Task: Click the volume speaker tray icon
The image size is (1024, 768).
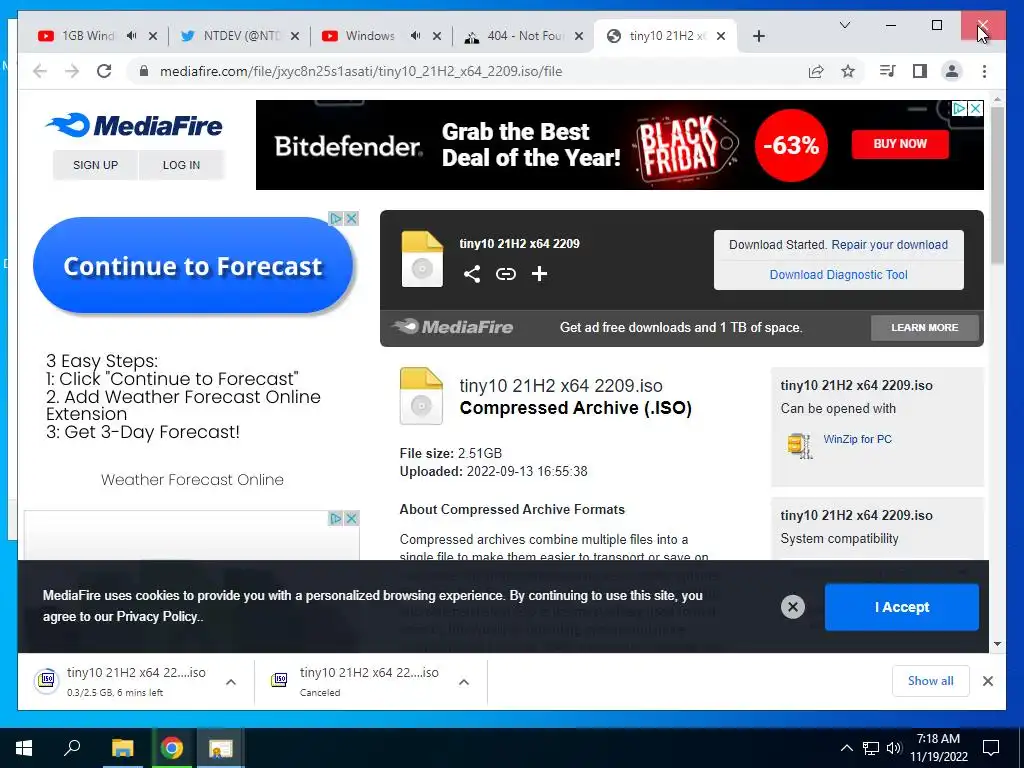Action: click(x=894, y=748)
